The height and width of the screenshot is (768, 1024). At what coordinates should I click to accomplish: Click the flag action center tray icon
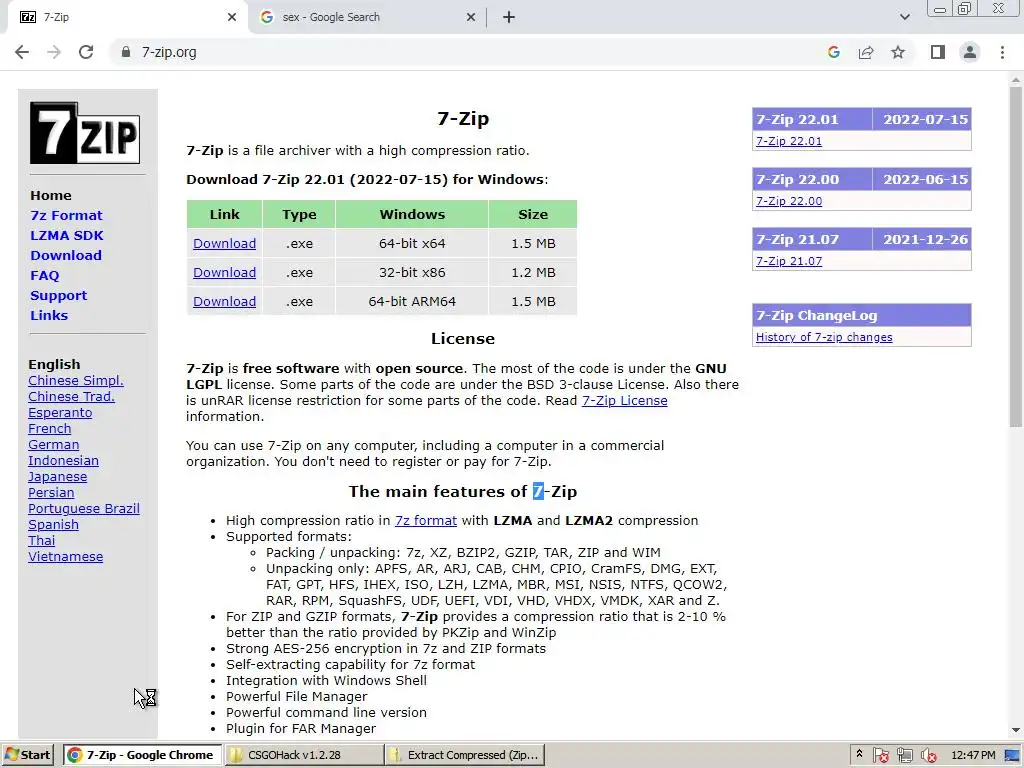pos(880,756)
